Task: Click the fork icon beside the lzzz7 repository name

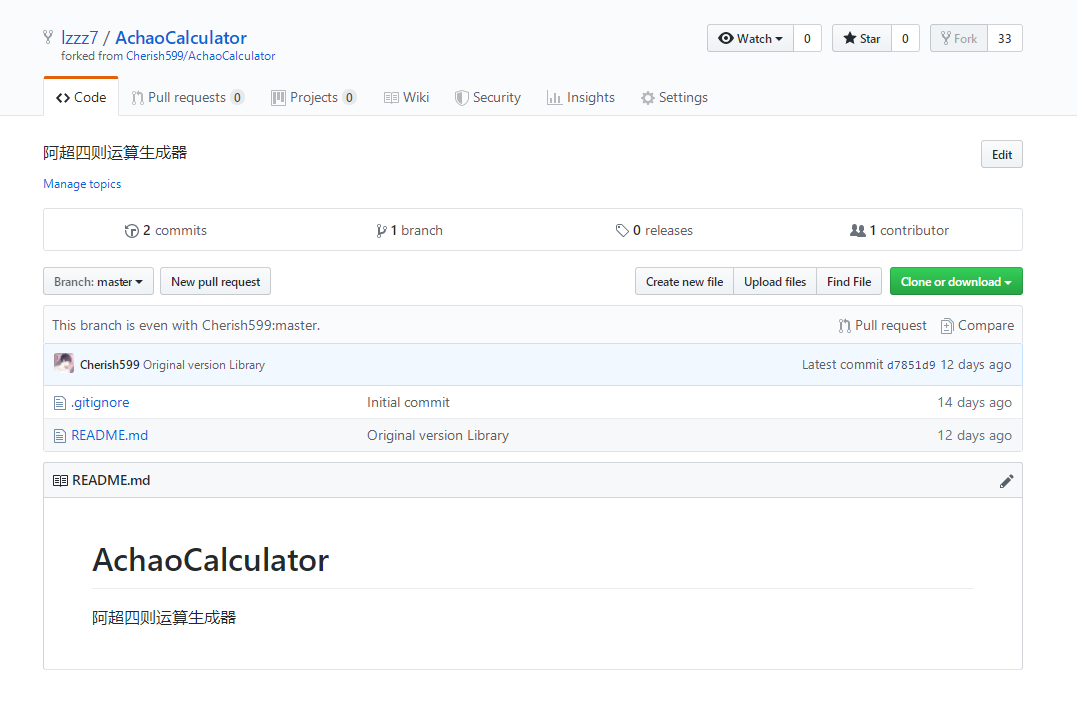Action: tap(47, 37)
